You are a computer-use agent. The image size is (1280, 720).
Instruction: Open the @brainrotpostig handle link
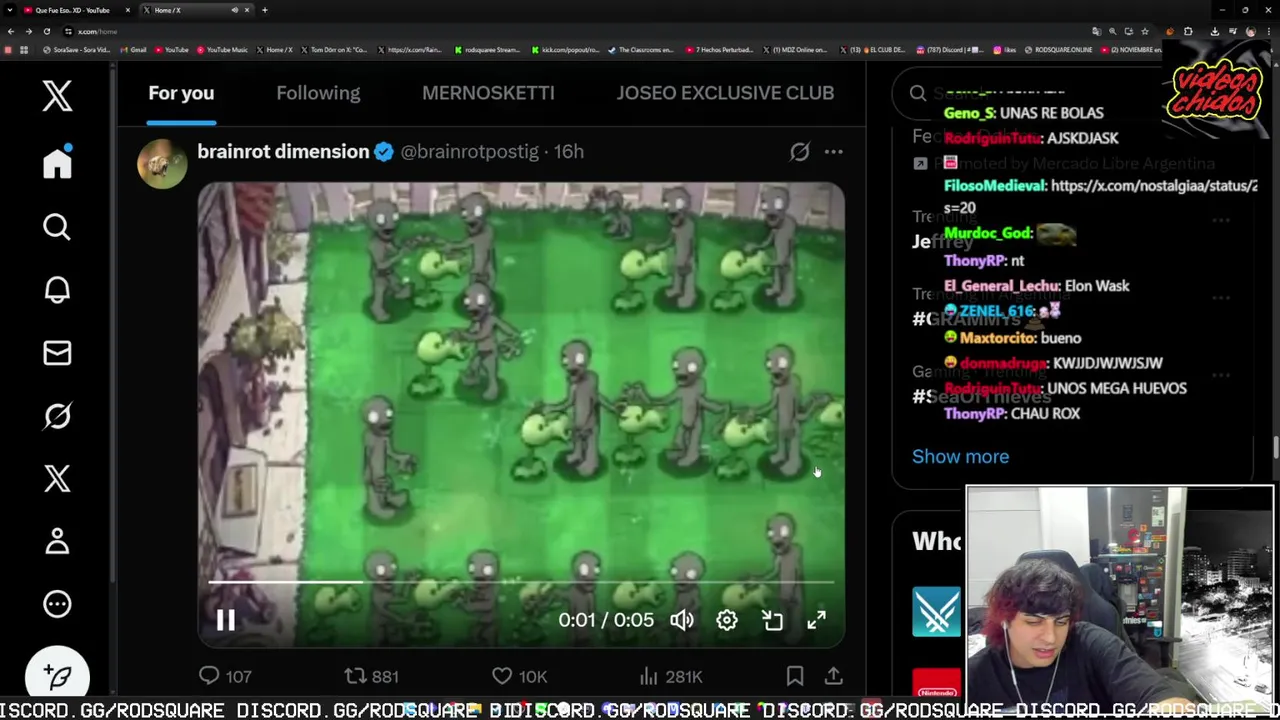tap(469, 152)
